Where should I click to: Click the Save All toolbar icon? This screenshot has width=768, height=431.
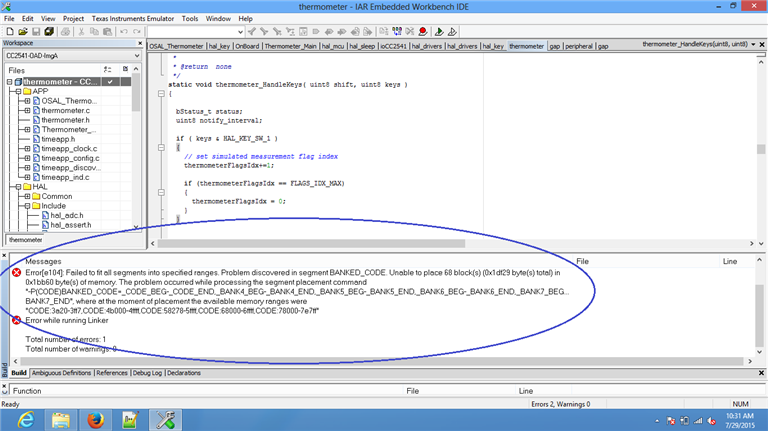coord(49,31)
